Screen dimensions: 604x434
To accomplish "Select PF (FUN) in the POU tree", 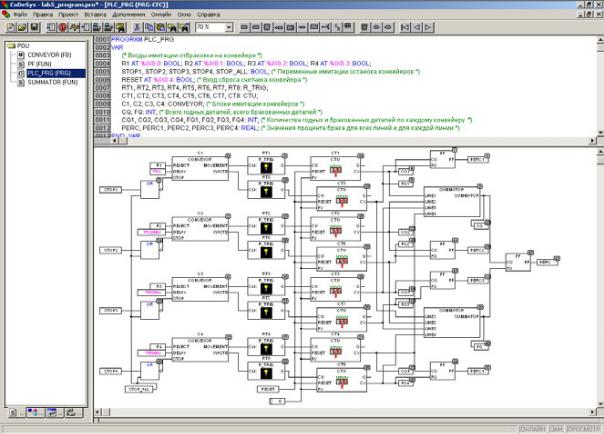I will coord(38,64).
